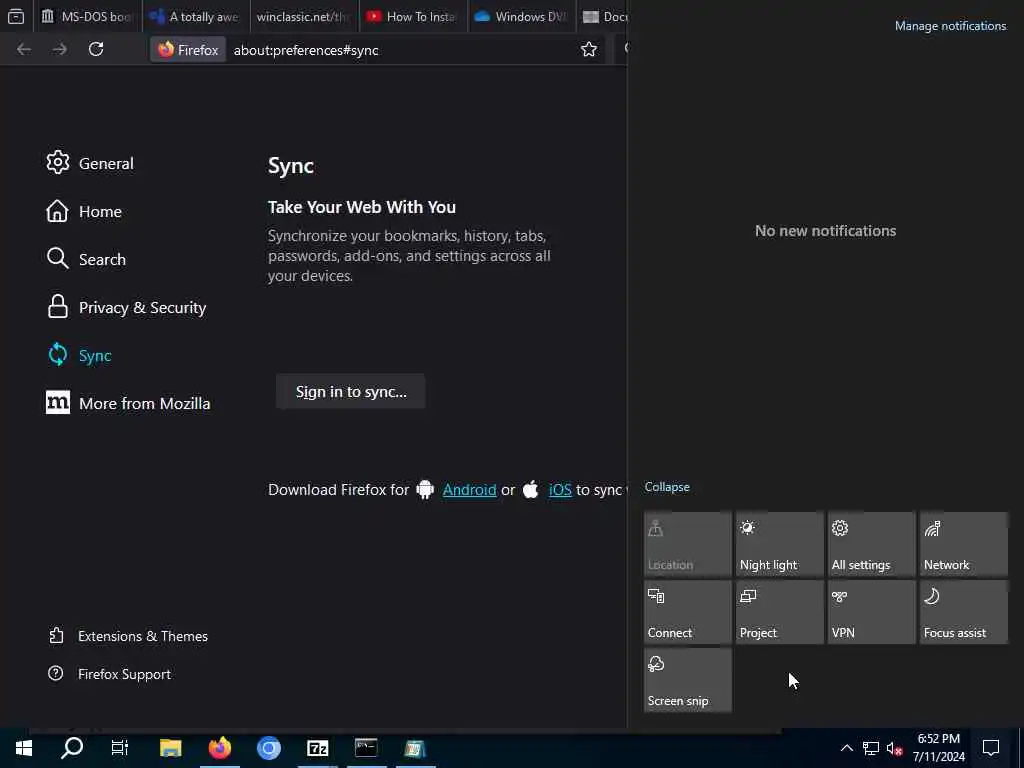This screenshot has width=1024, height=768.
Task: Open Search settings category
Action: (86, 259)
